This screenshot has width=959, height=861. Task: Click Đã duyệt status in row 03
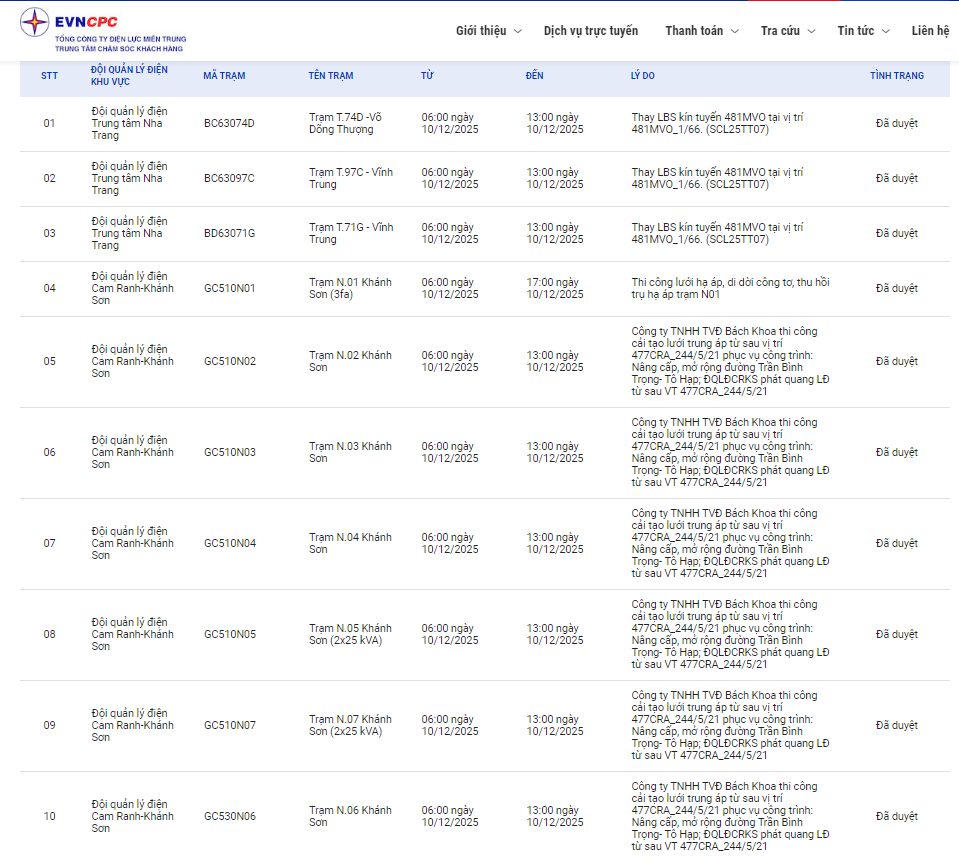(896, 234)
